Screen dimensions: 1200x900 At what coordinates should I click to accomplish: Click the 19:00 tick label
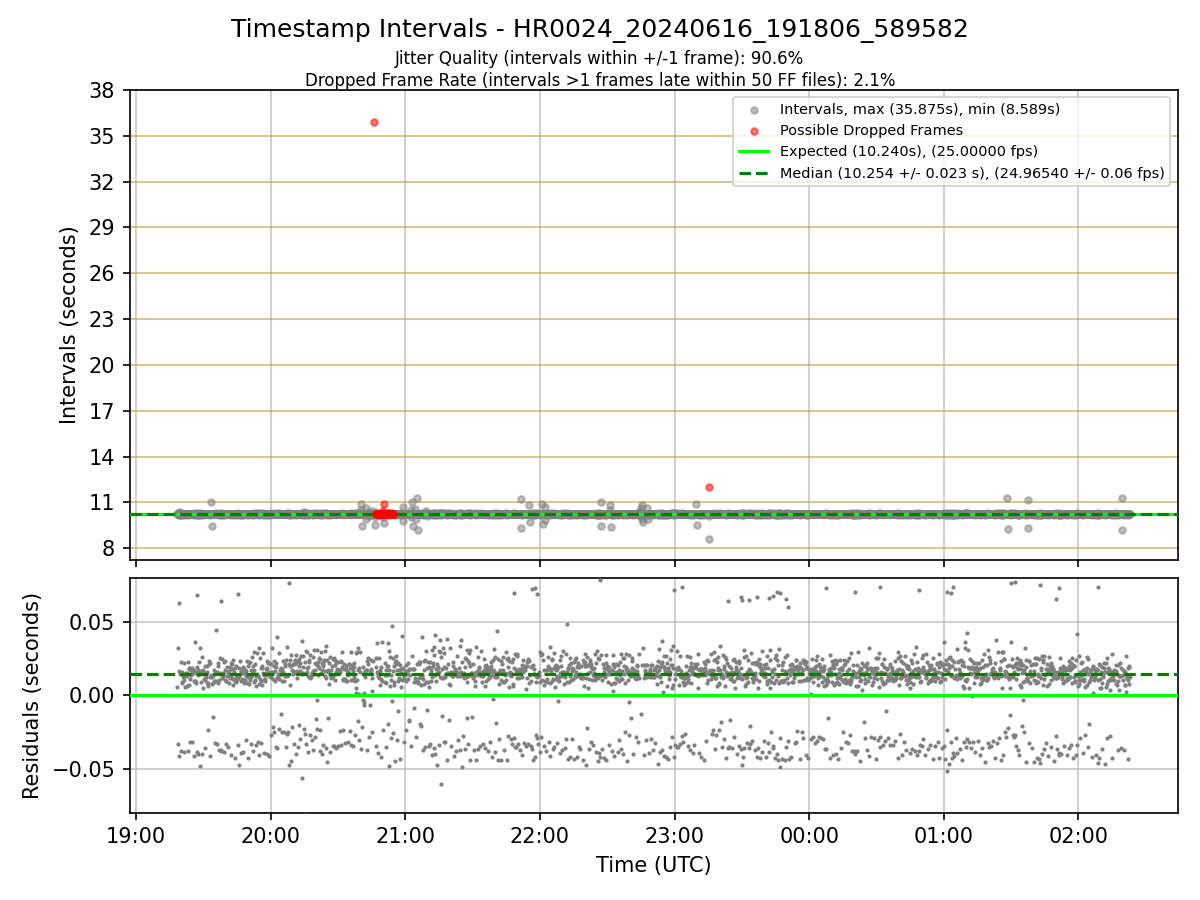click(136, 833)
